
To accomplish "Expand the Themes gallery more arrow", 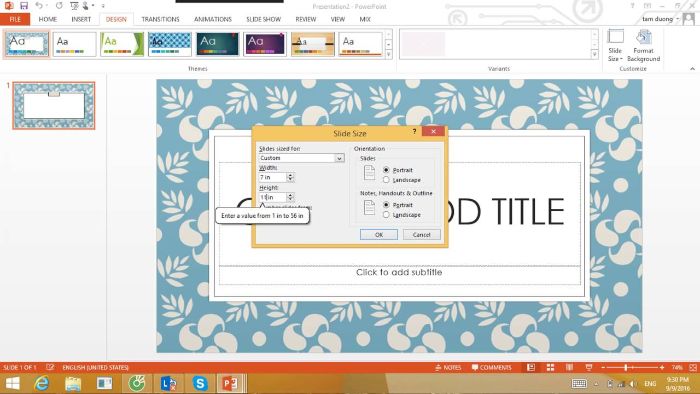I will click(388, 54).
